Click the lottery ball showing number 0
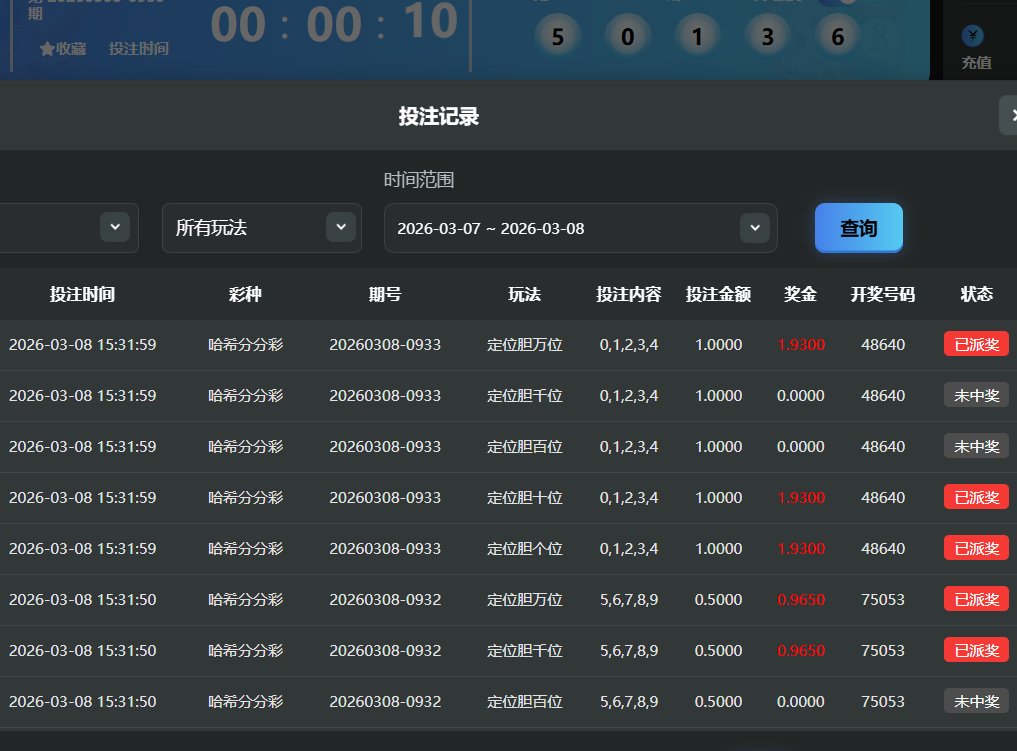Image resolution: width=1017 pixels, height=751 pixels. coord(627,38)
